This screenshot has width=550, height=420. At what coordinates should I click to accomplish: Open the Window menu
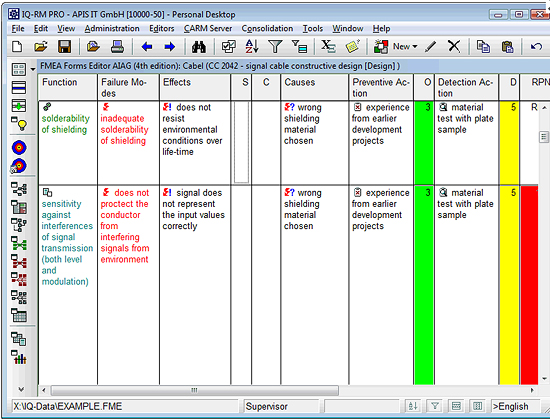tap(348, 28)
